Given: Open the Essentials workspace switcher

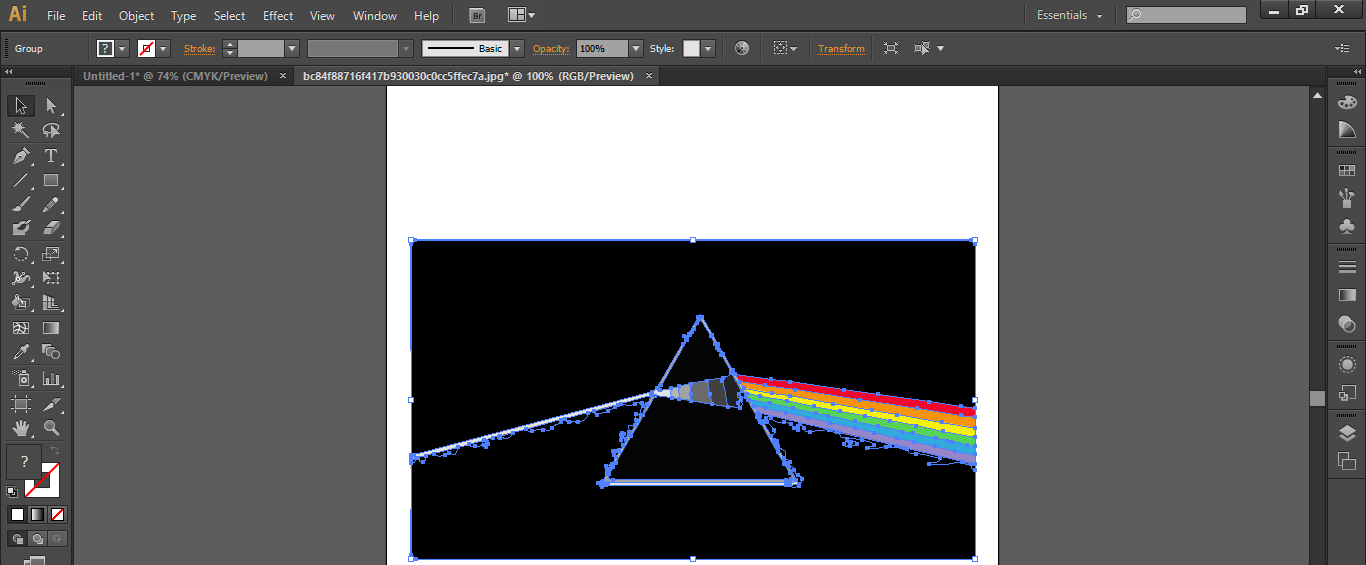Looking at the screenshot, I should [1069, 15].
